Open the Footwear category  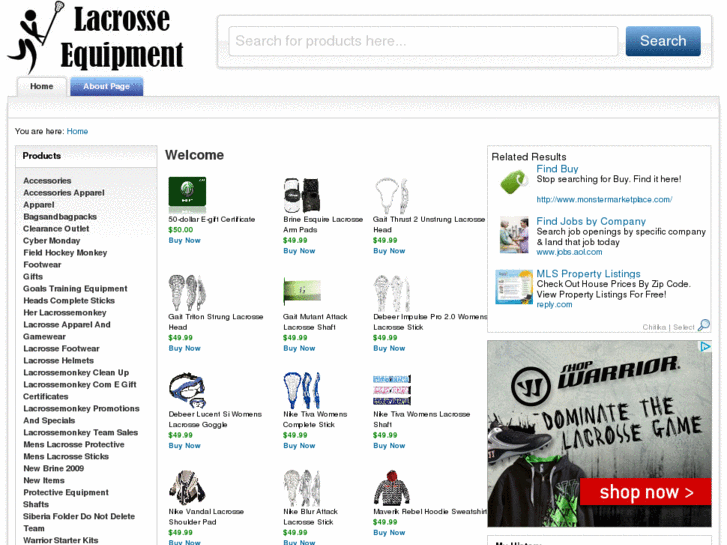pyautogui.click(x=42, y=265)
